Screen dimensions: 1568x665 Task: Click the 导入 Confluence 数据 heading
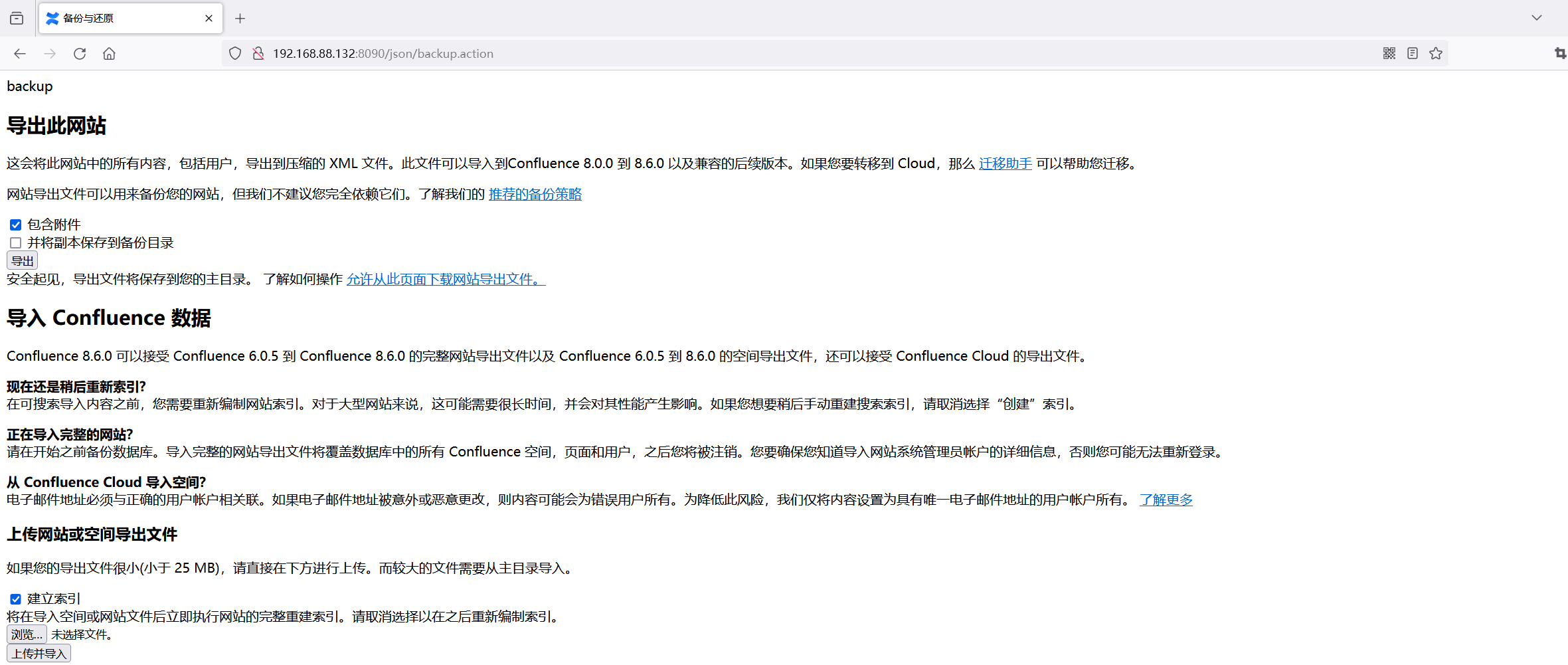coord(109,318)
